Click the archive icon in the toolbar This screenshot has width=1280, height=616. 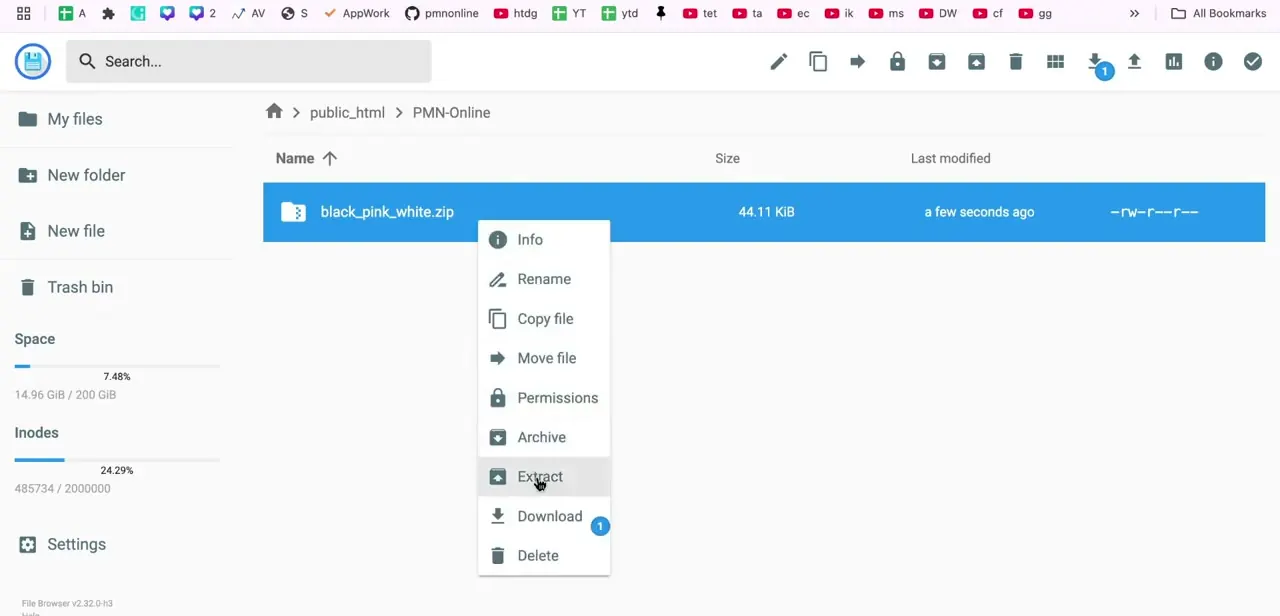point(937,62)
